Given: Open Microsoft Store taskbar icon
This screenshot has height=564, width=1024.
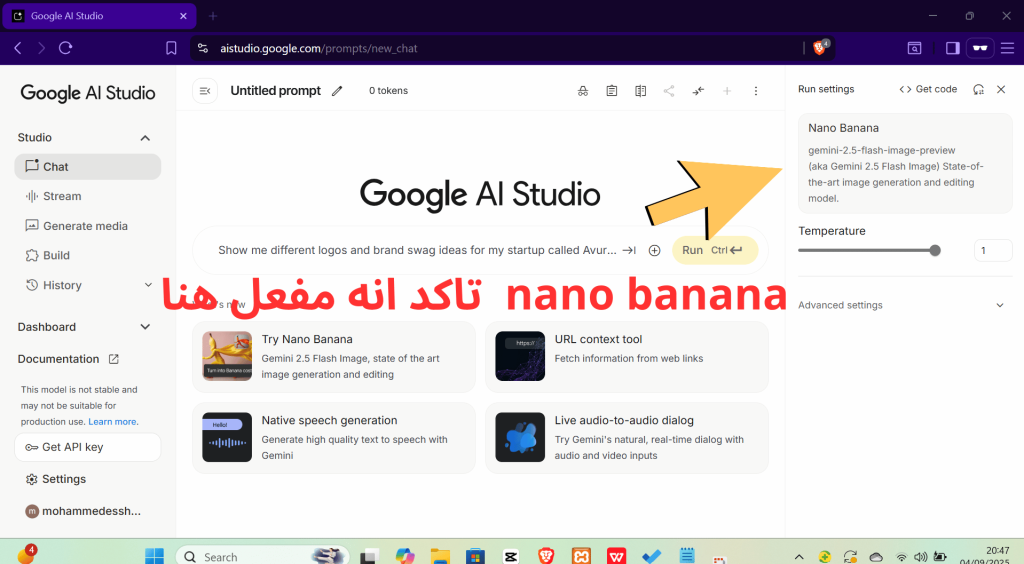Looking at the screenshot, I should click(475, 556).
